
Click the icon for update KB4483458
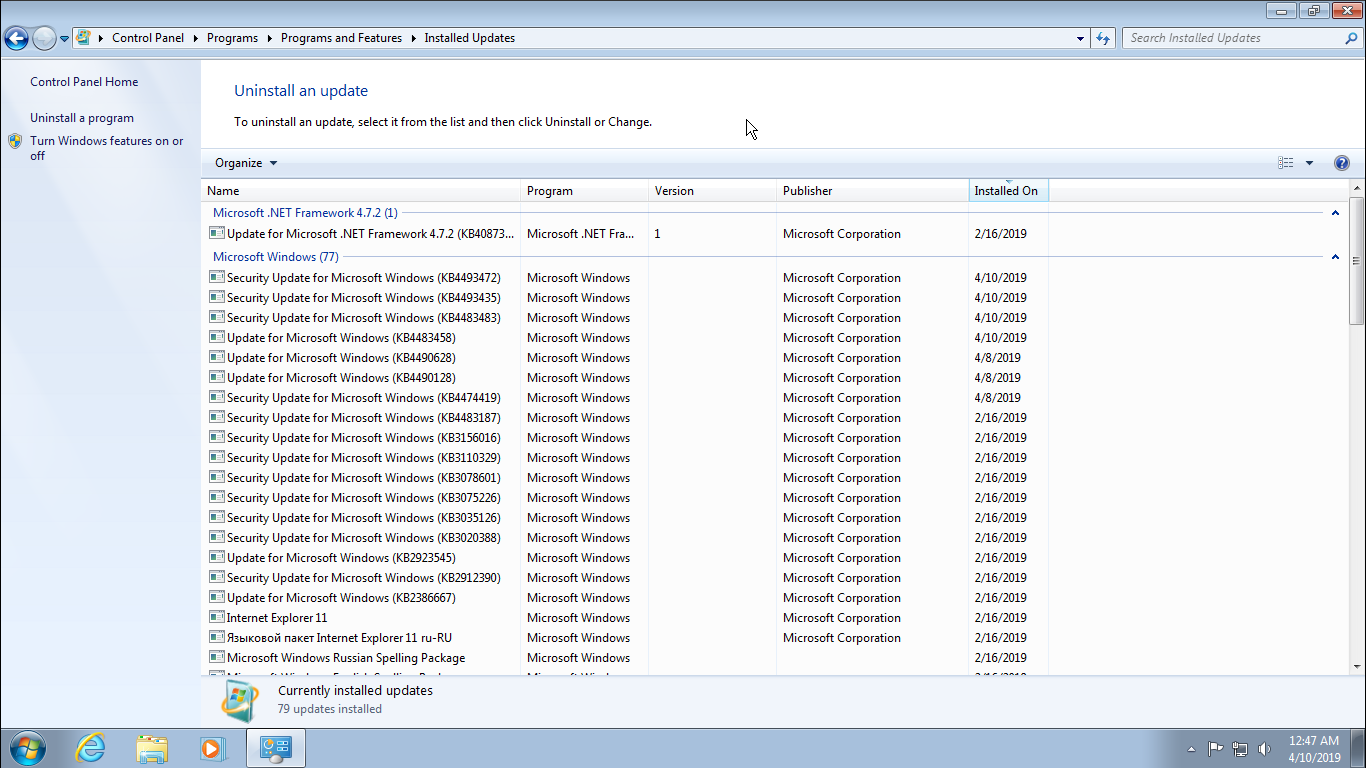[217, 337]
